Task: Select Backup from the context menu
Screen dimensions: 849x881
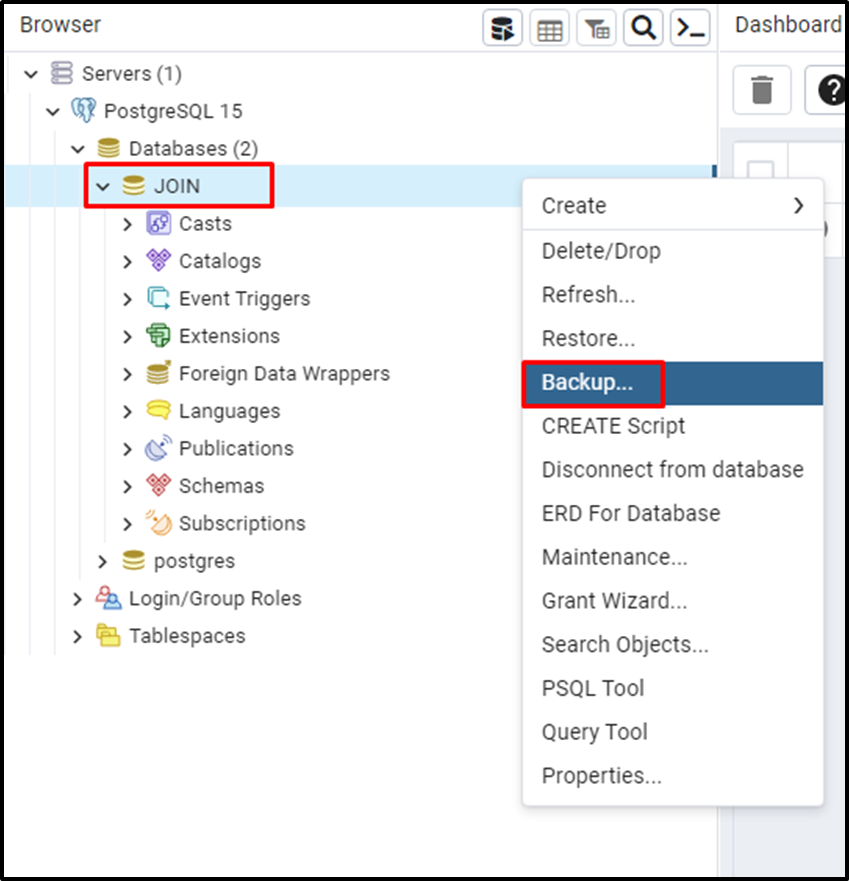Action: coord(593,383)
